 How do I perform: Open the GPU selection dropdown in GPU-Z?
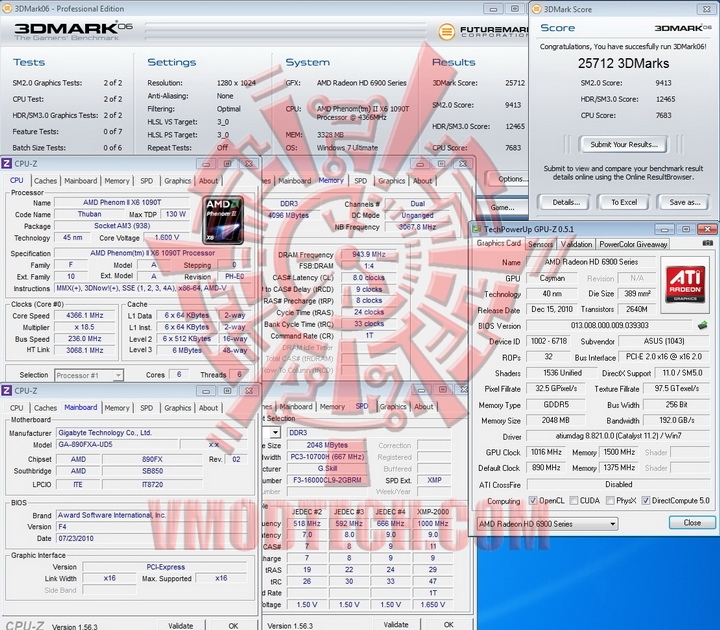click(x=547, y=524)
